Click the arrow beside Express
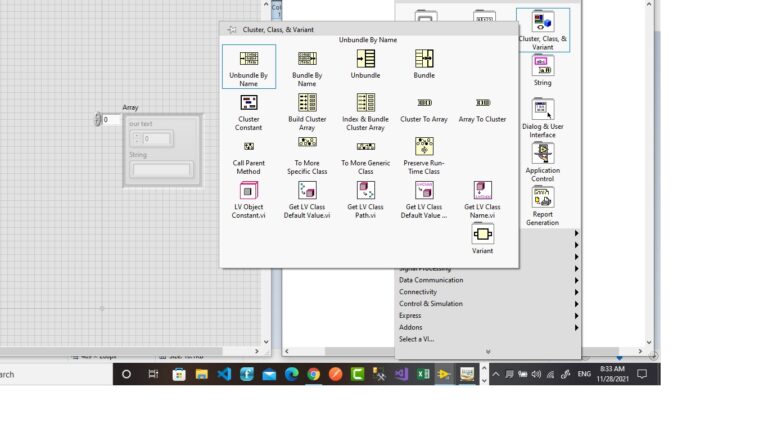 tap(576, 316)
